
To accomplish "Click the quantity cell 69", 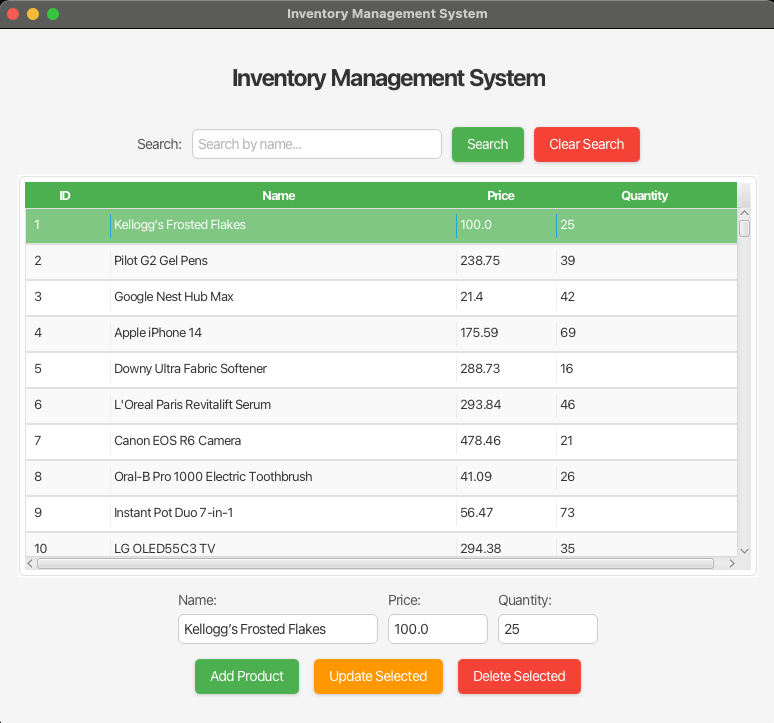I will pos(647,334).
